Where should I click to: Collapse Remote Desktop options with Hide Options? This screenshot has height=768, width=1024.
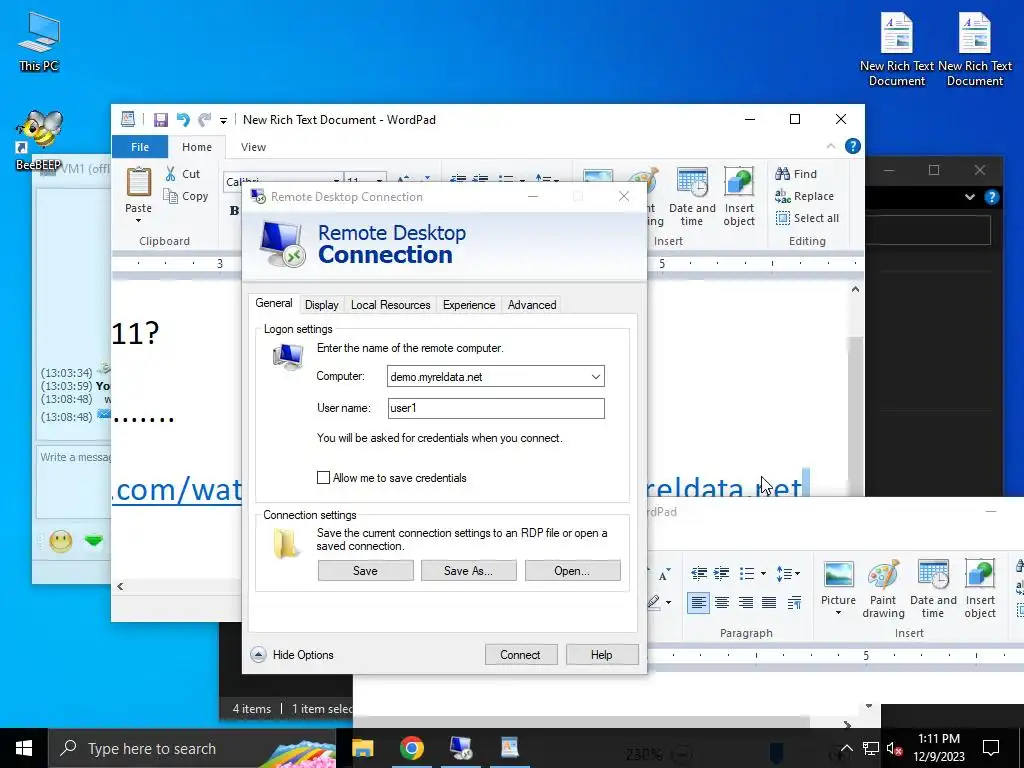tap(292, 654)
